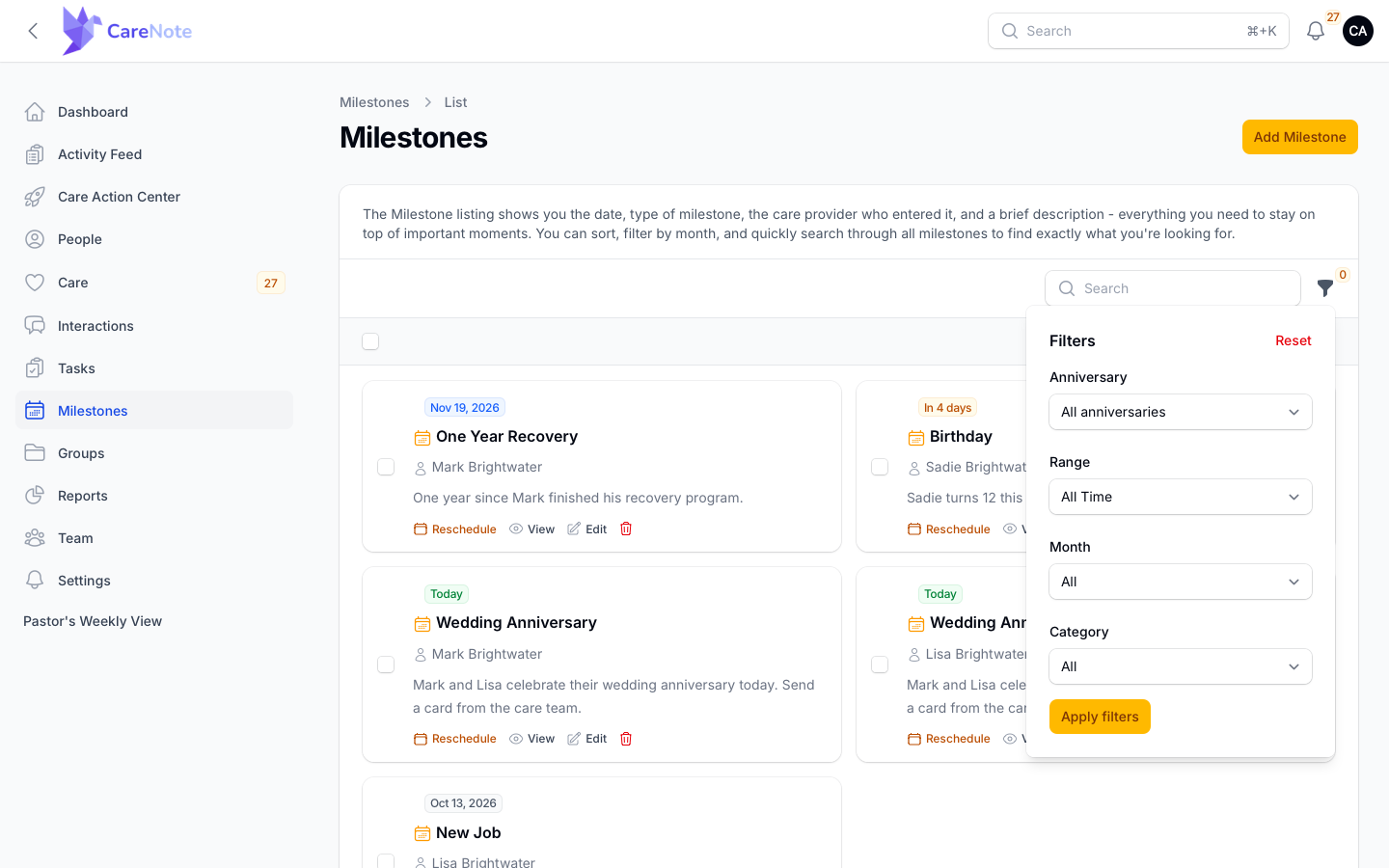Click Apply filters button
Viewport: 1389px width, 868px height.
(x=1100, y=717)
